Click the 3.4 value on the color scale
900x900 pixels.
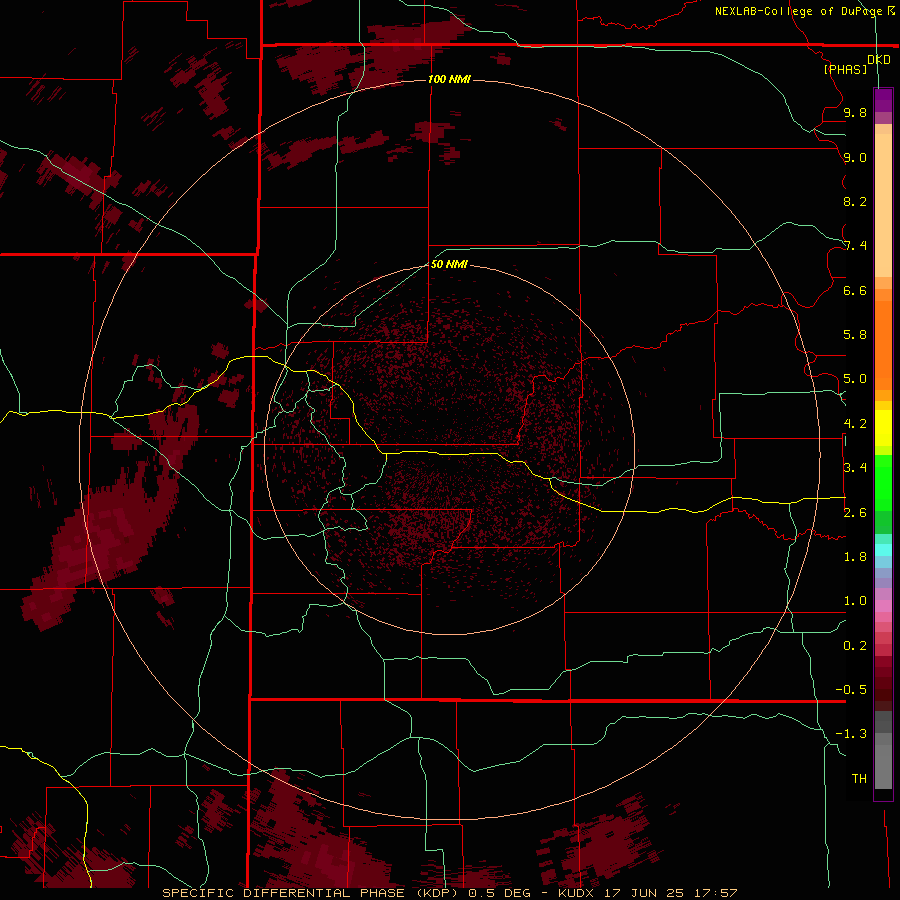855,468
